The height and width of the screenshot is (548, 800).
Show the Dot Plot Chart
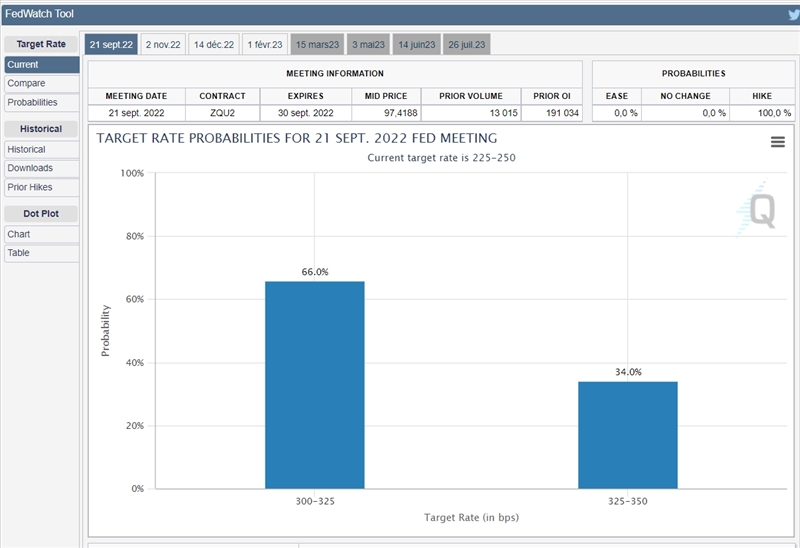tap(40, 234)
